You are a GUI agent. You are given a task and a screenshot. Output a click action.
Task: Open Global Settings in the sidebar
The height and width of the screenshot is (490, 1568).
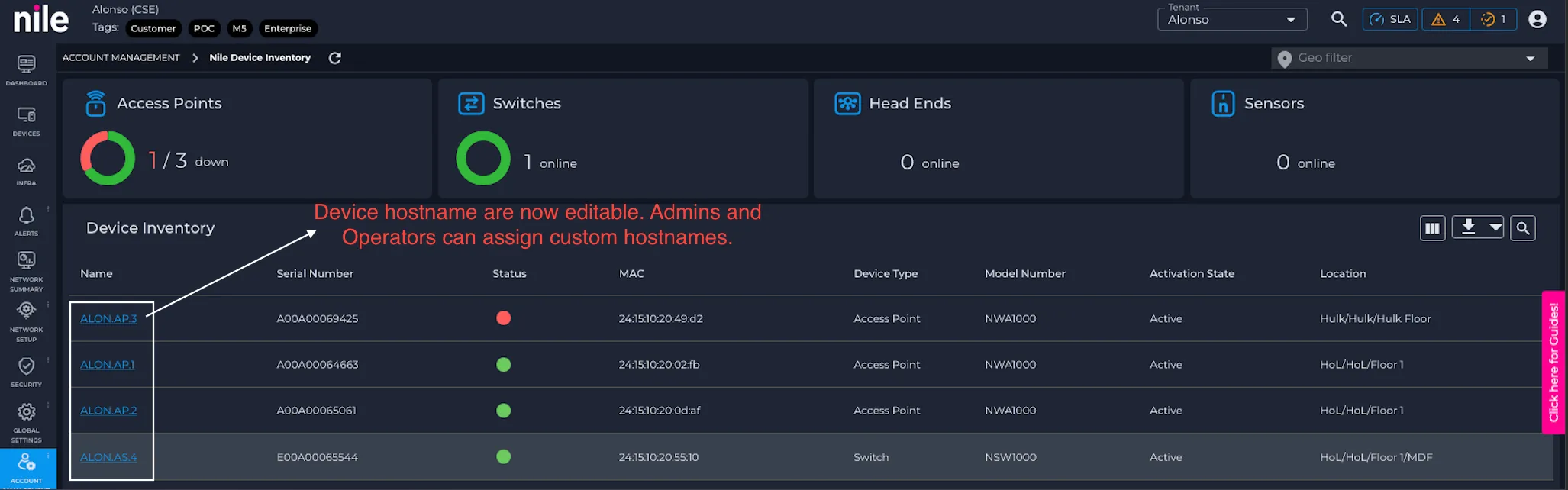[27, 423]
